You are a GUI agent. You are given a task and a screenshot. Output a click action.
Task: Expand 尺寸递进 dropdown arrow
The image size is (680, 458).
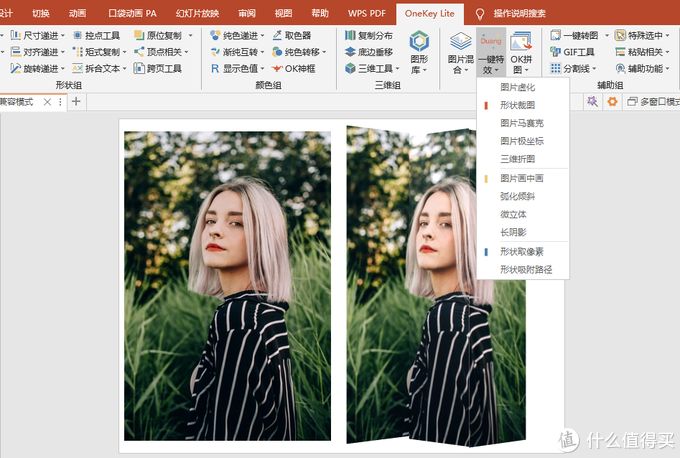(x=62, y=36)
